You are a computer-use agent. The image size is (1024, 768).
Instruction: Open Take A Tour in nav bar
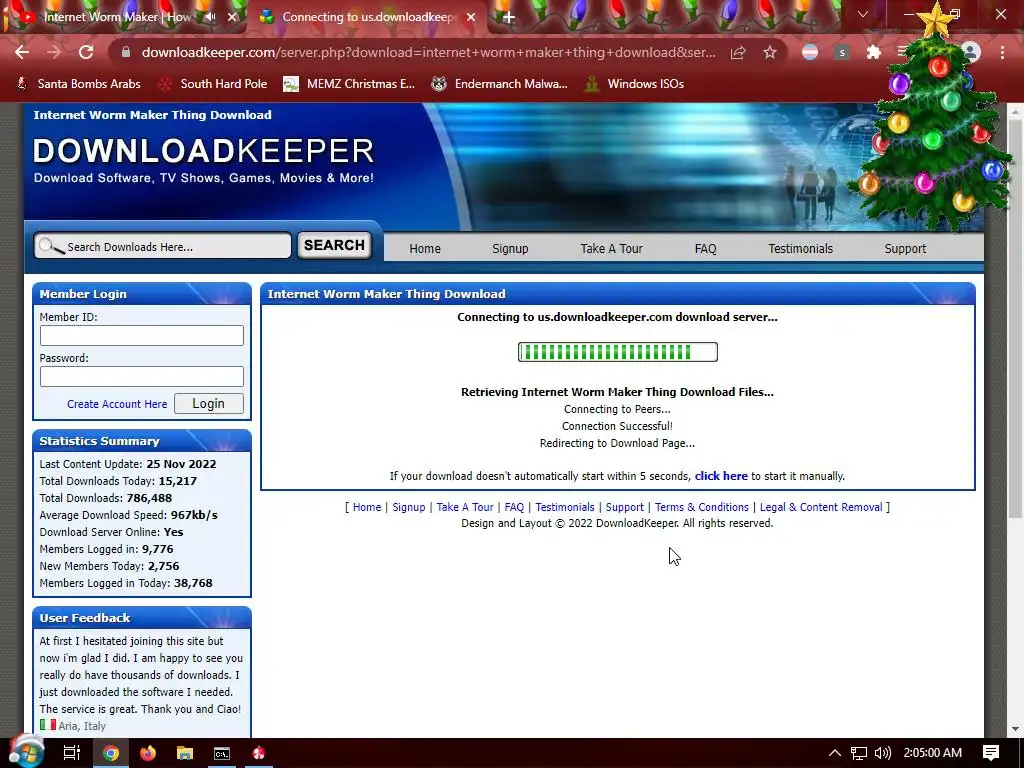coord(611,249)
